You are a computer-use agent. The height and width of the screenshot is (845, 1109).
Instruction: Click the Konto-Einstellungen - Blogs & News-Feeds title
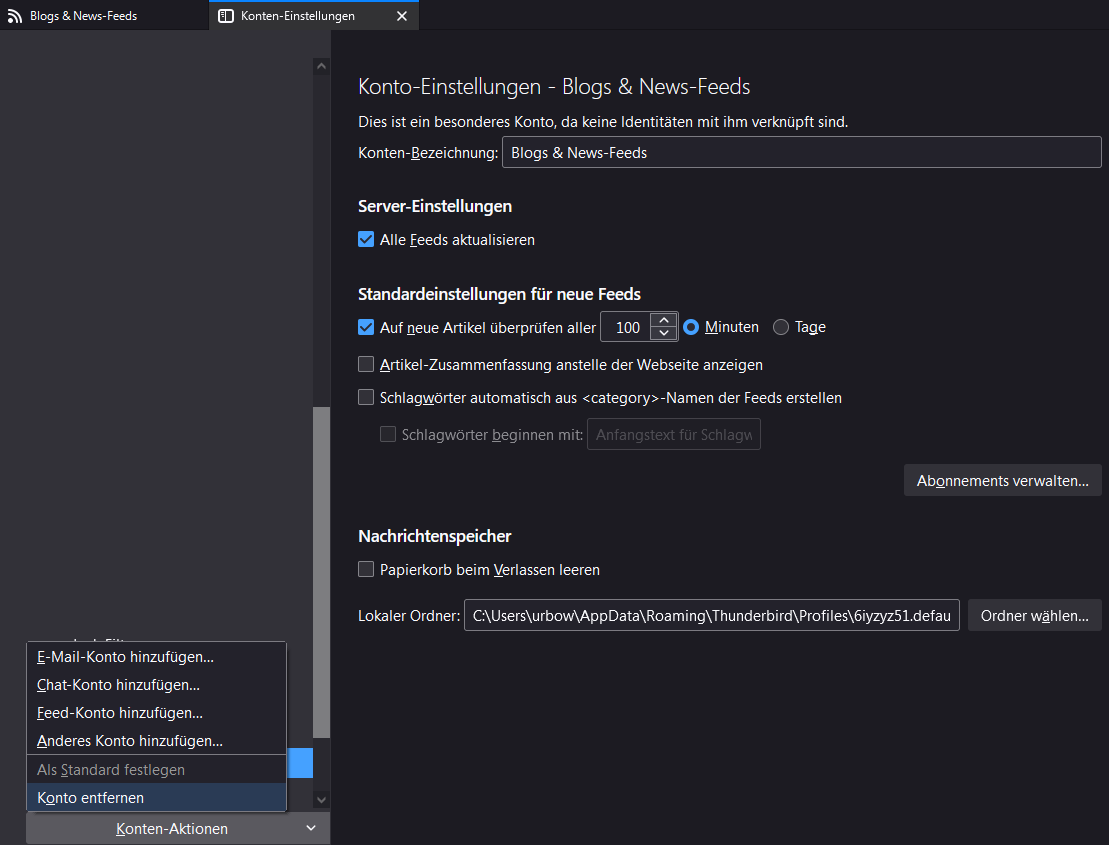click(554, 86)
